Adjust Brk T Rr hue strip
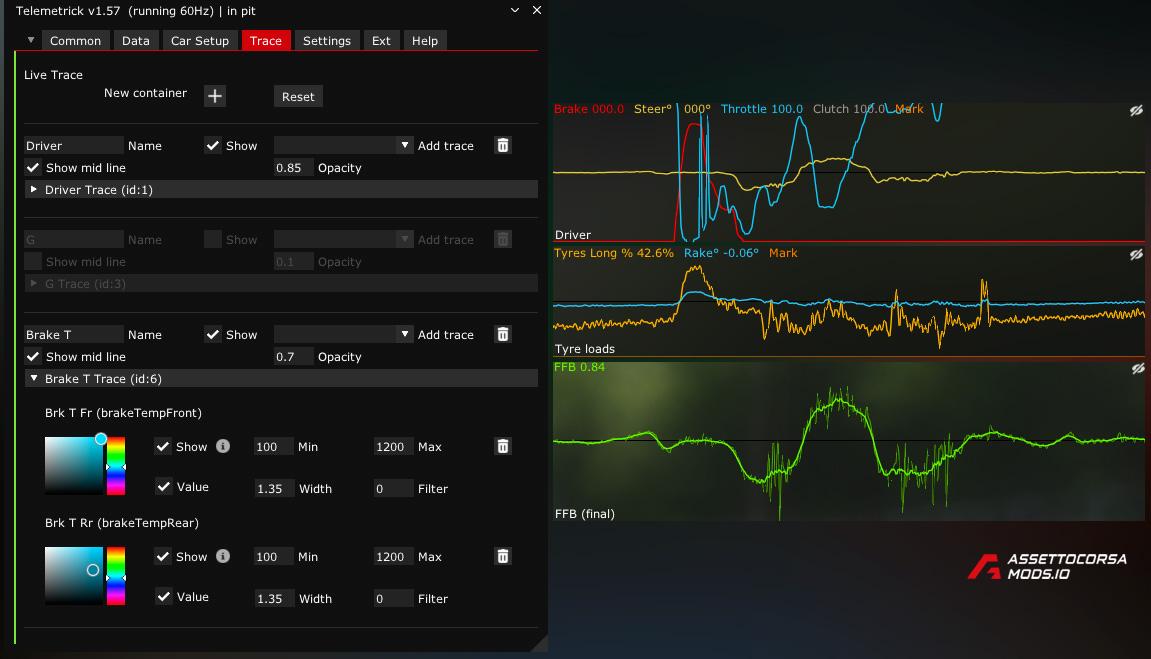This screenshot has width=1151, height=659. coord(116,576)
